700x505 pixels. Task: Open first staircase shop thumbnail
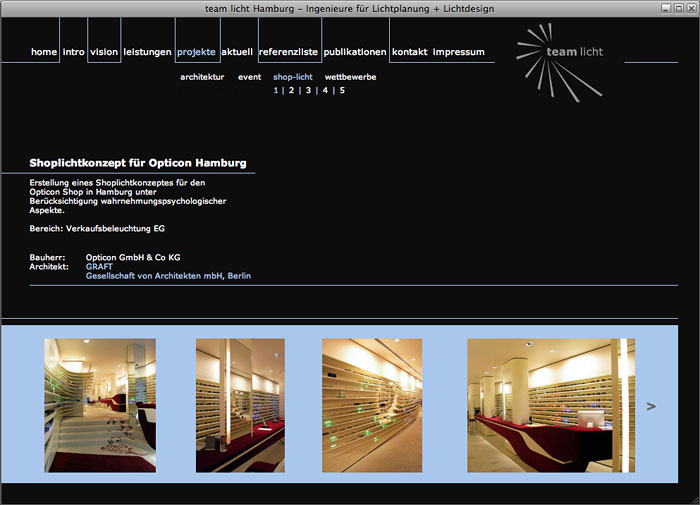click(x=100, y=405)
